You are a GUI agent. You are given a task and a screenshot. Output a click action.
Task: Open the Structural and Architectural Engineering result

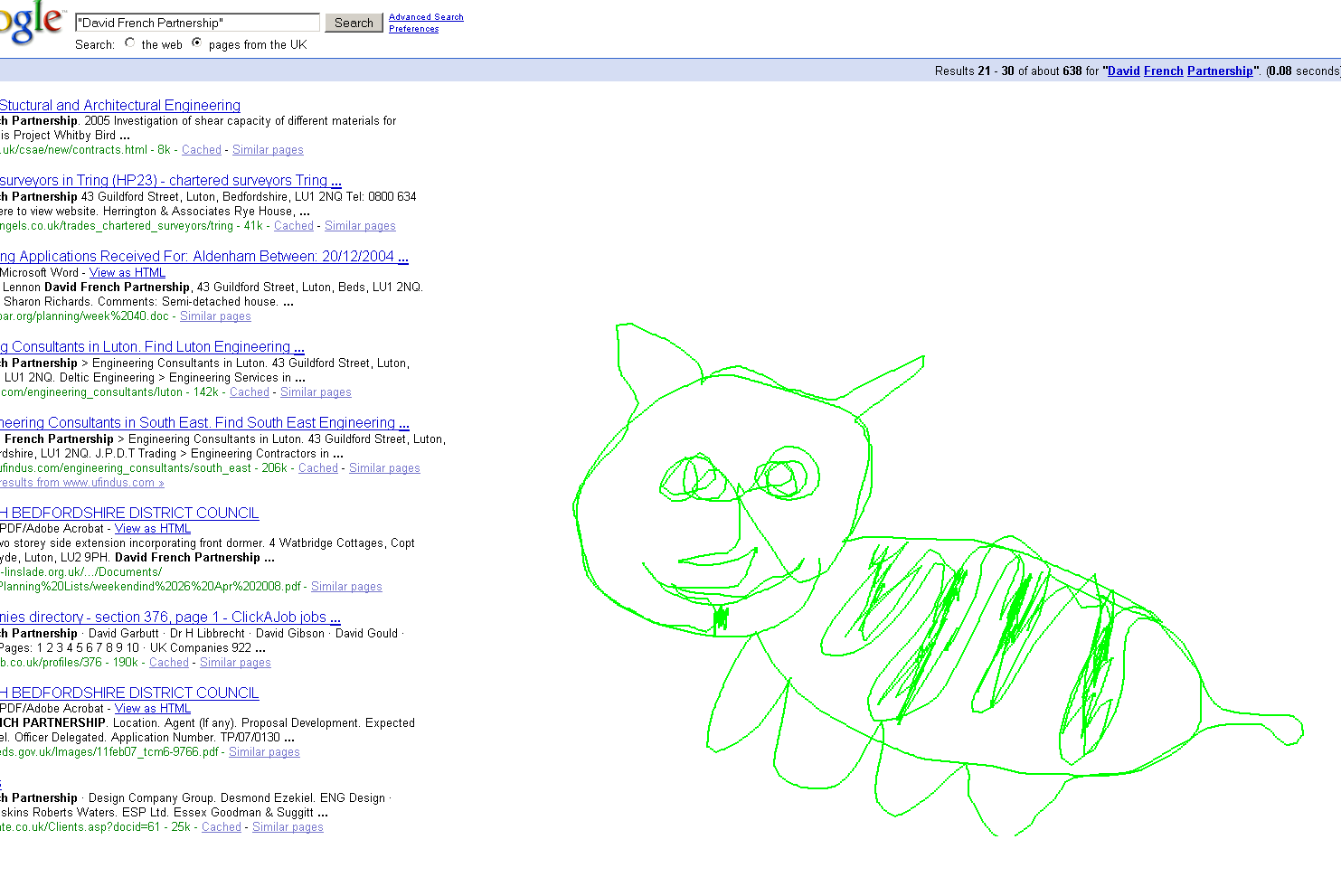120,105
